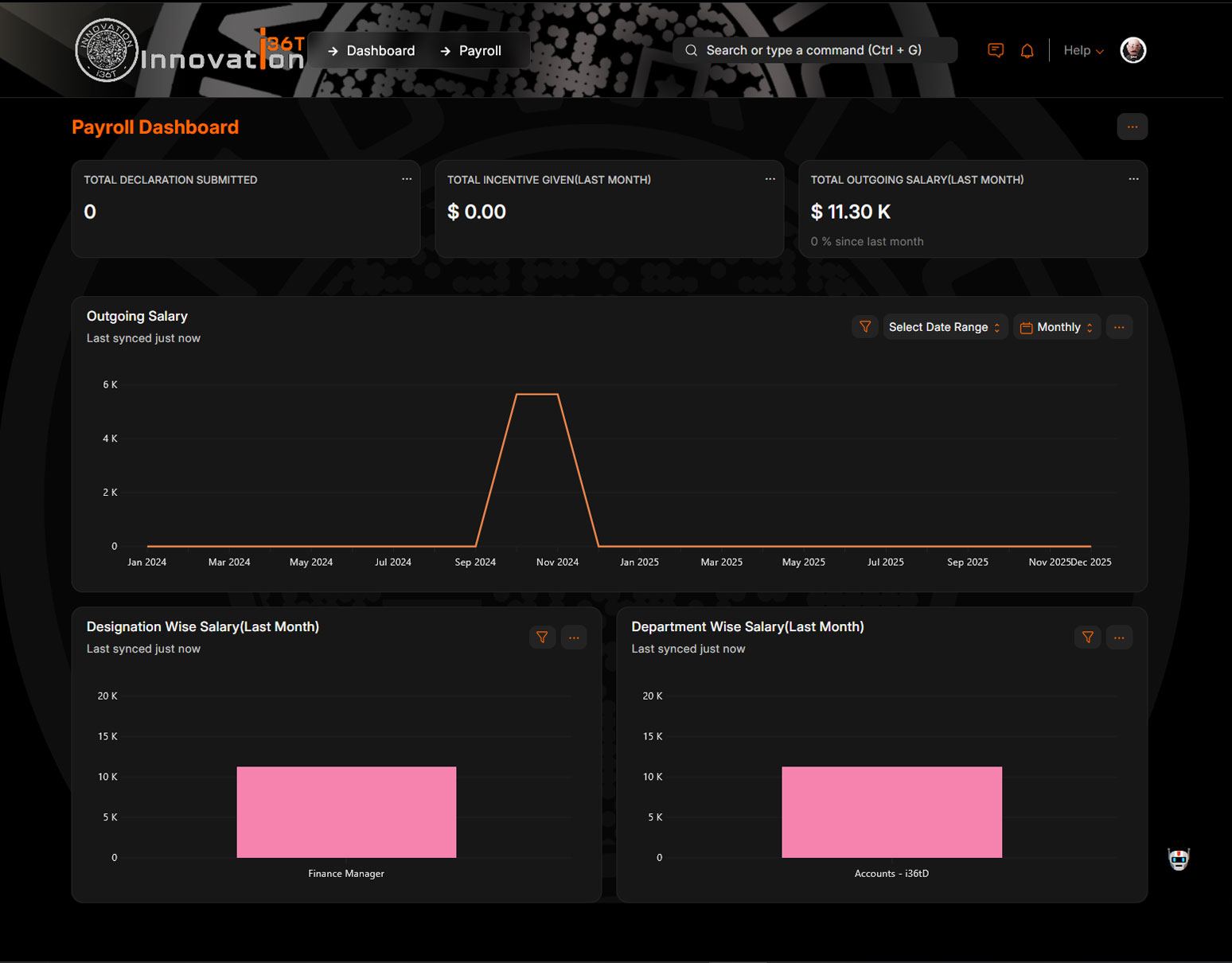Click the Innovation i36T logo
Image resolution: width=1232 pixels, height=963 pixels.
pyautogui.click(x=189, y=51)
